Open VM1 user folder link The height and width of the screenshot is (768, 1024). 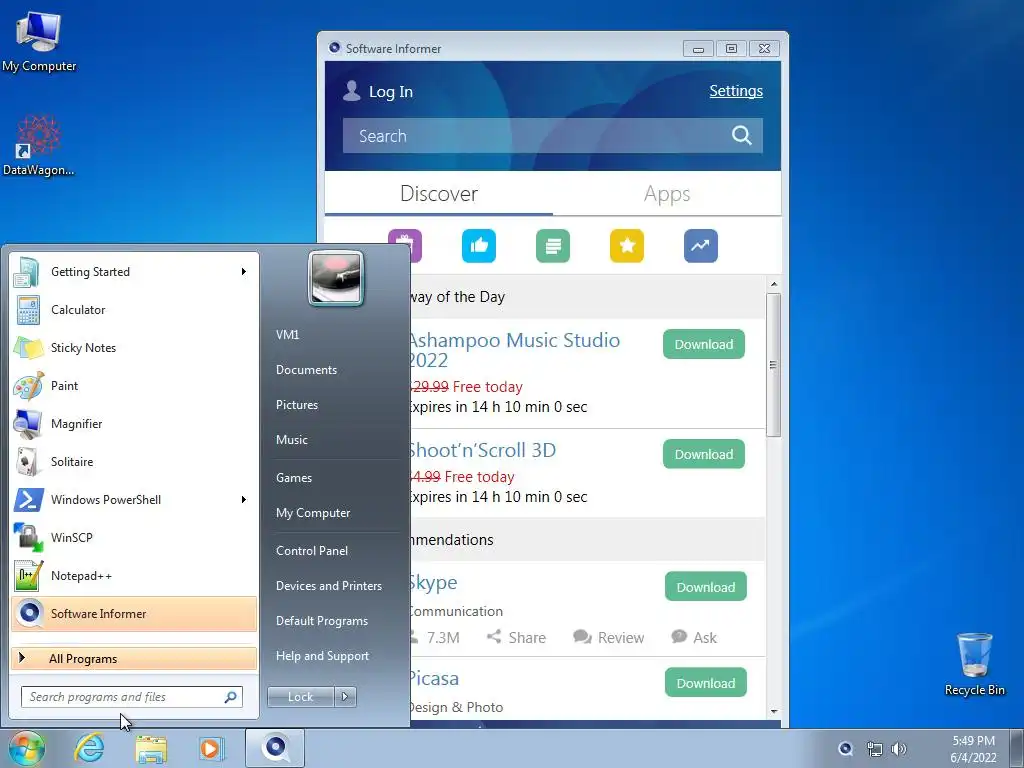pyautogui.click(x=287, y=335)
